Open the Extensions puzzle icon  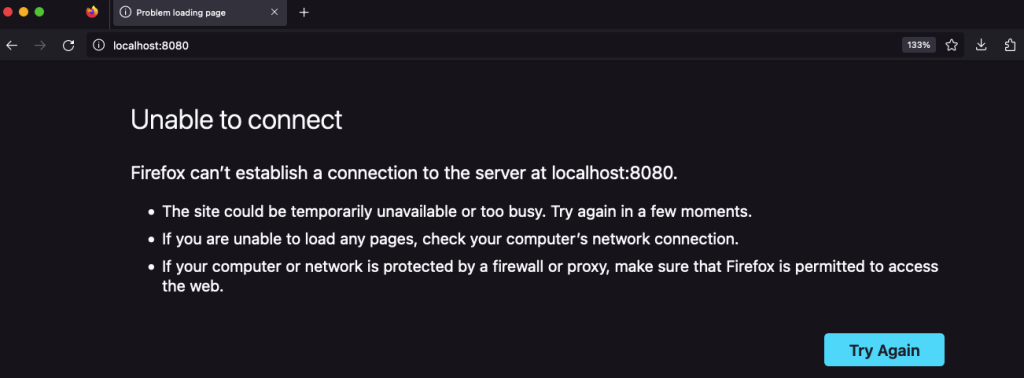(1010, 45)
